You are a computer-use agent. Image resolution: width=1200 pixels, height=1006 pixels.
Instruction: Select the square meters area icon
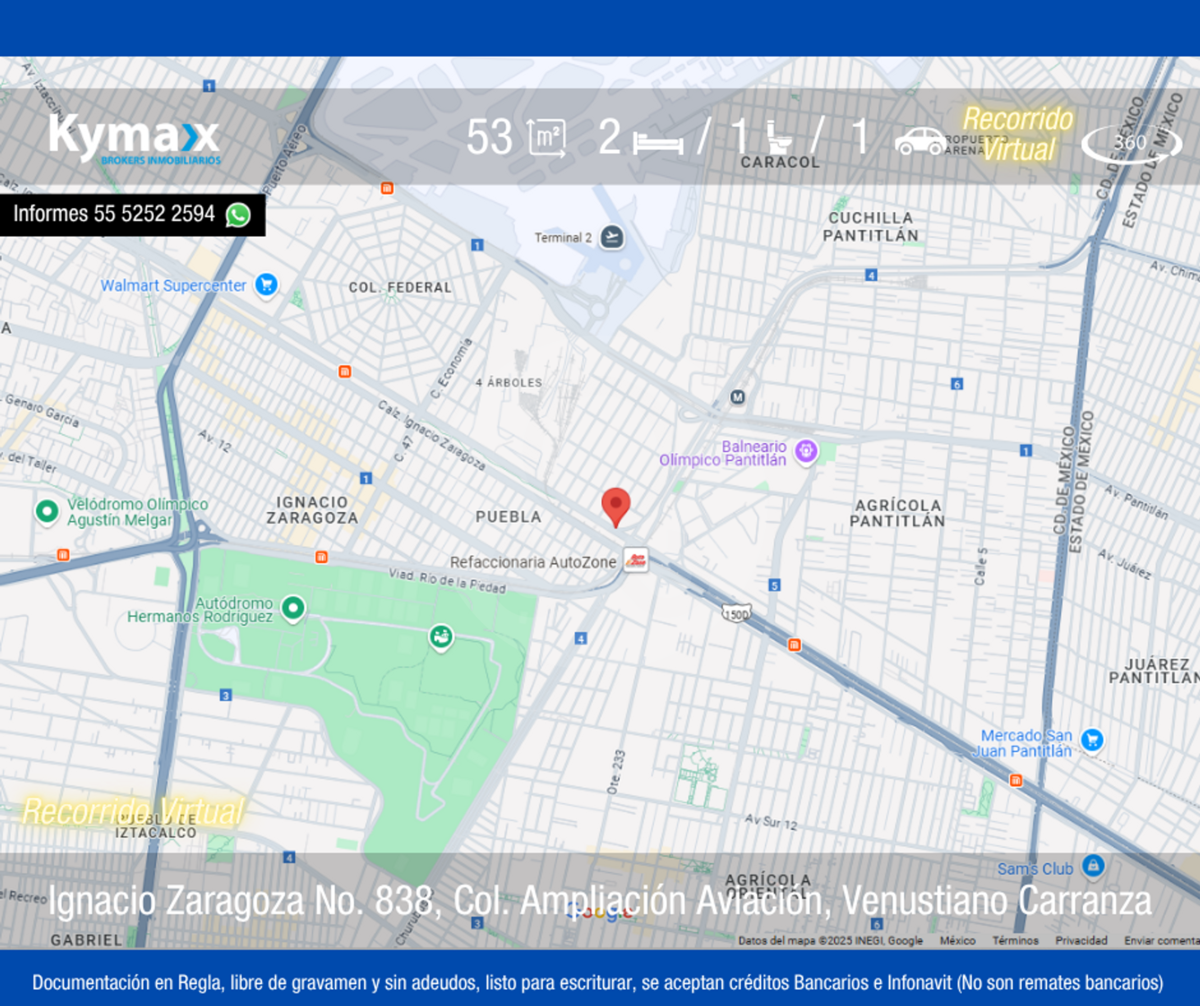(547, 138)
